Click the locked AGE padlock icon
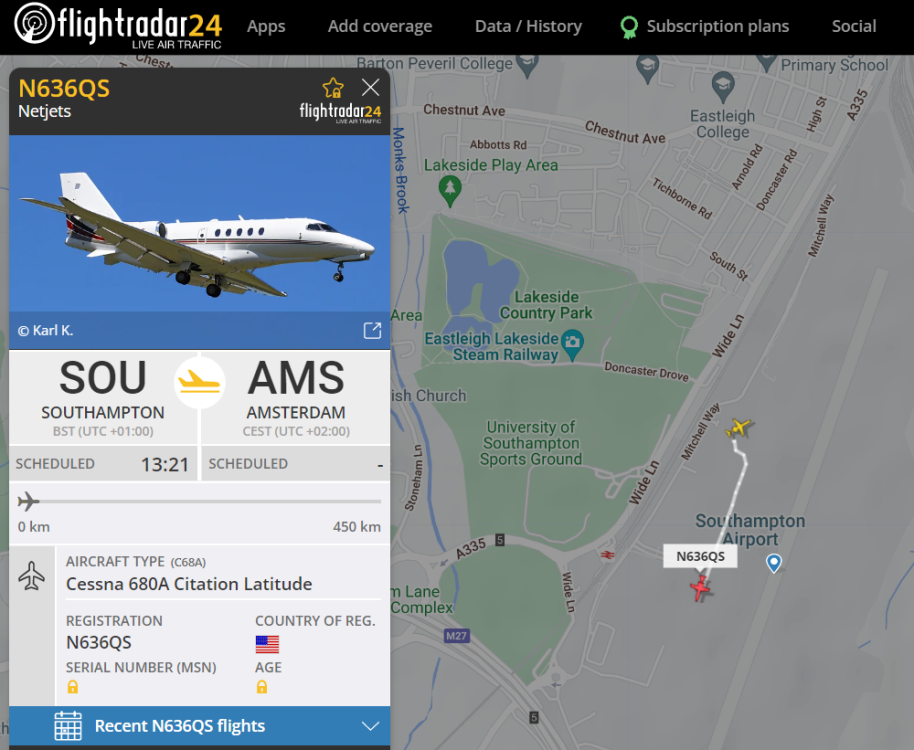 262,686
